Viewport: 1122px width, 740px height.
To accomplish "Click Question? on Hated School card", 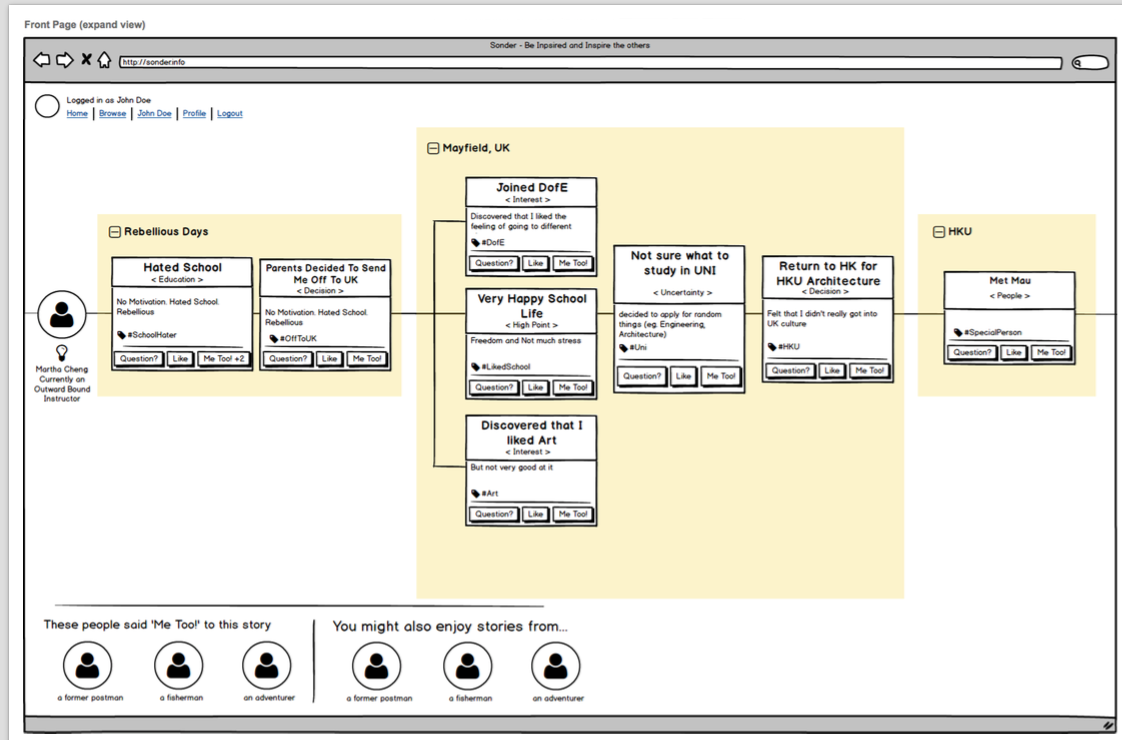I will point(139,359).
